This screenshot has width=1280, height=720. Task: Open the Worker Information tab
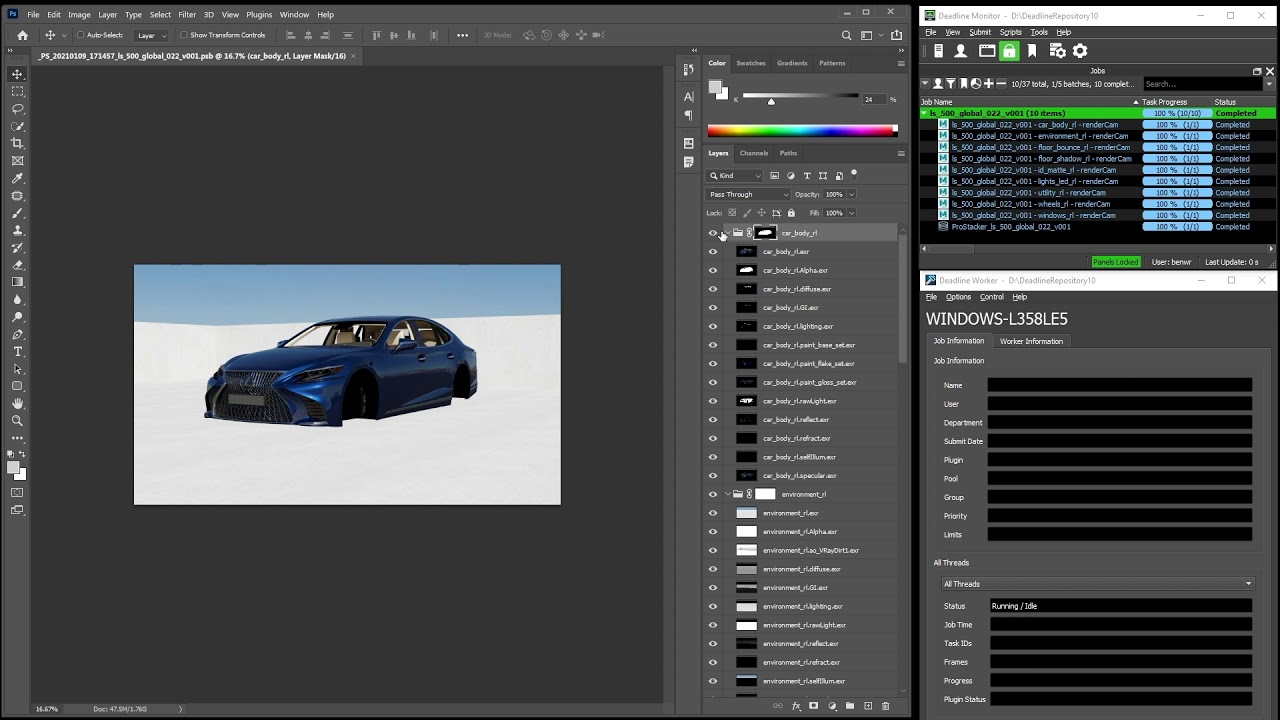(x=1031, y=341)
